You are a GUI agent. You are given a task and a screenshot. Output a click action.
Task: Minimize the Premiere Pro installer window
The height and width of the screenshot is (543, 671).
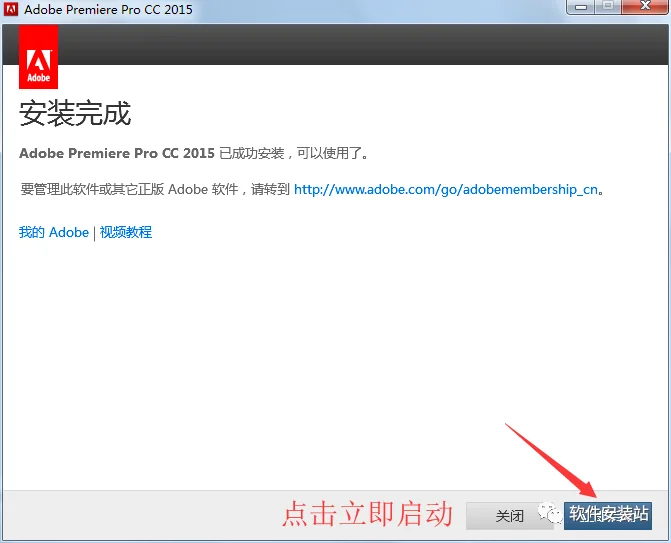pos(581,7)
